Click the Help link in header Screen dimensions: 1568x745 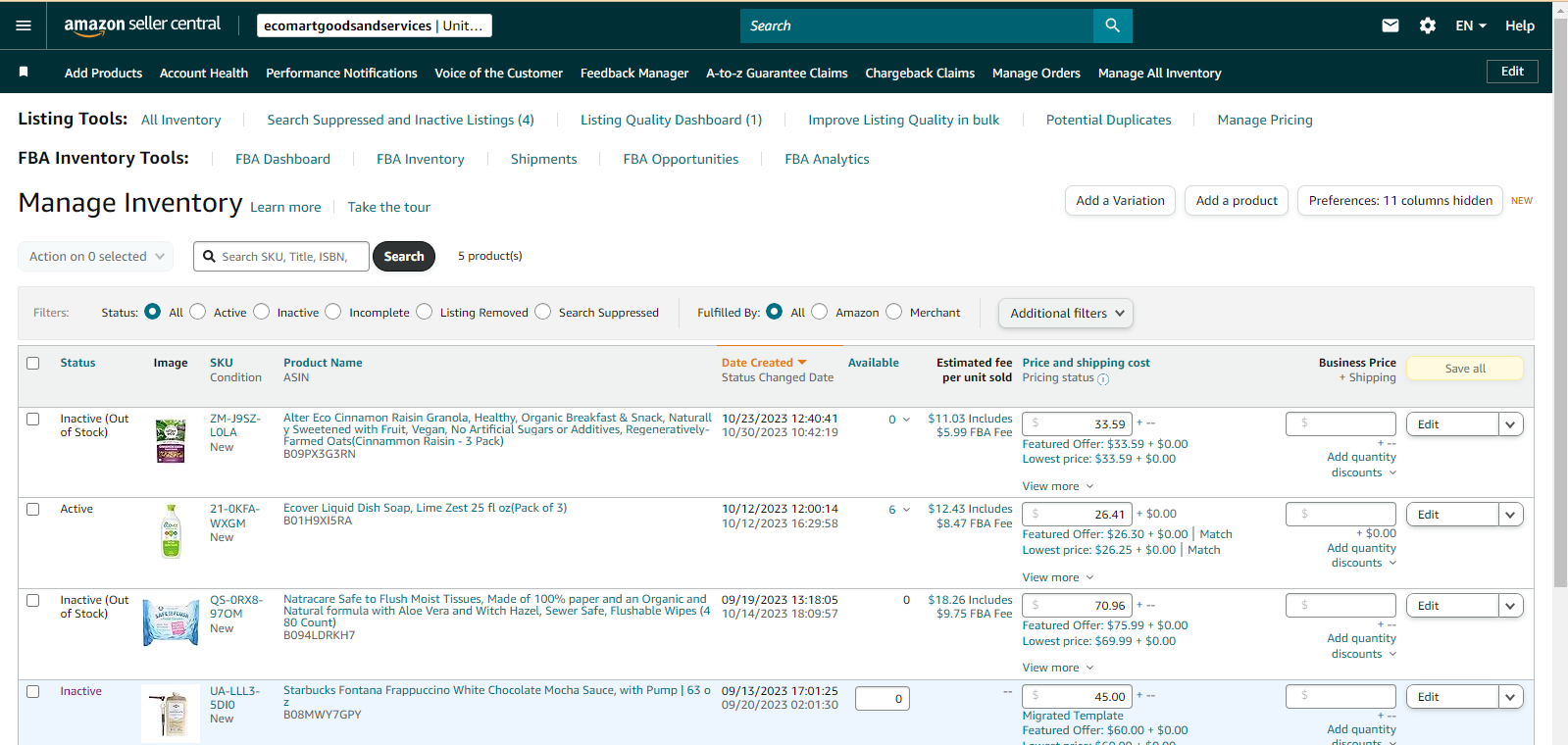pyautogui.click(x=1520, y=25)
